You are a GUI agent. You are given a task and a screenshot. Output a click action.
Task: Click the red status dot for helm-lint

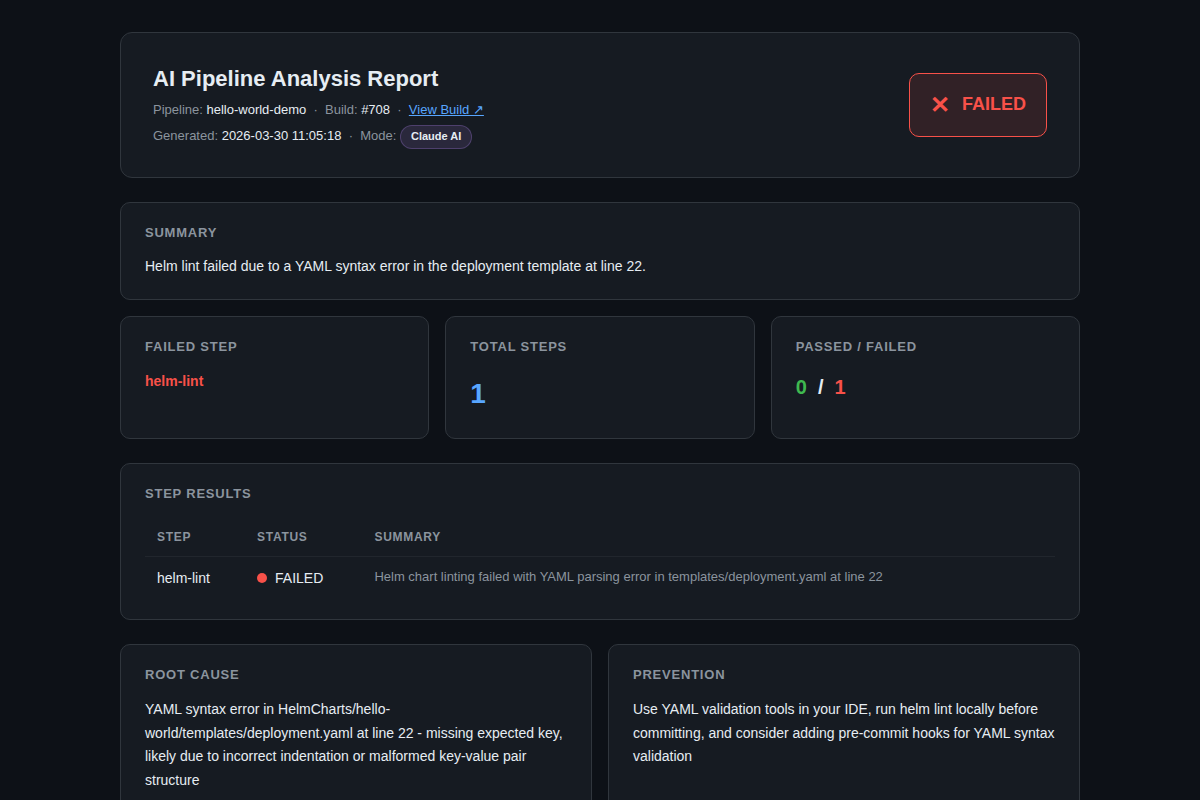pos(262,578)
